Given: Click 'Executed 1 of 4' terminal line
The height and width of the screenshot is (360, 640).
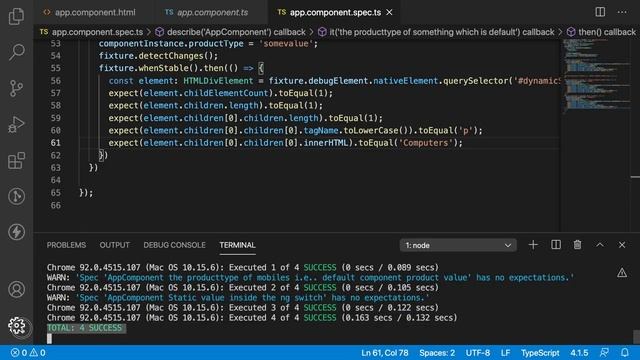Looking at the screenshot, I should pos(242,267).
